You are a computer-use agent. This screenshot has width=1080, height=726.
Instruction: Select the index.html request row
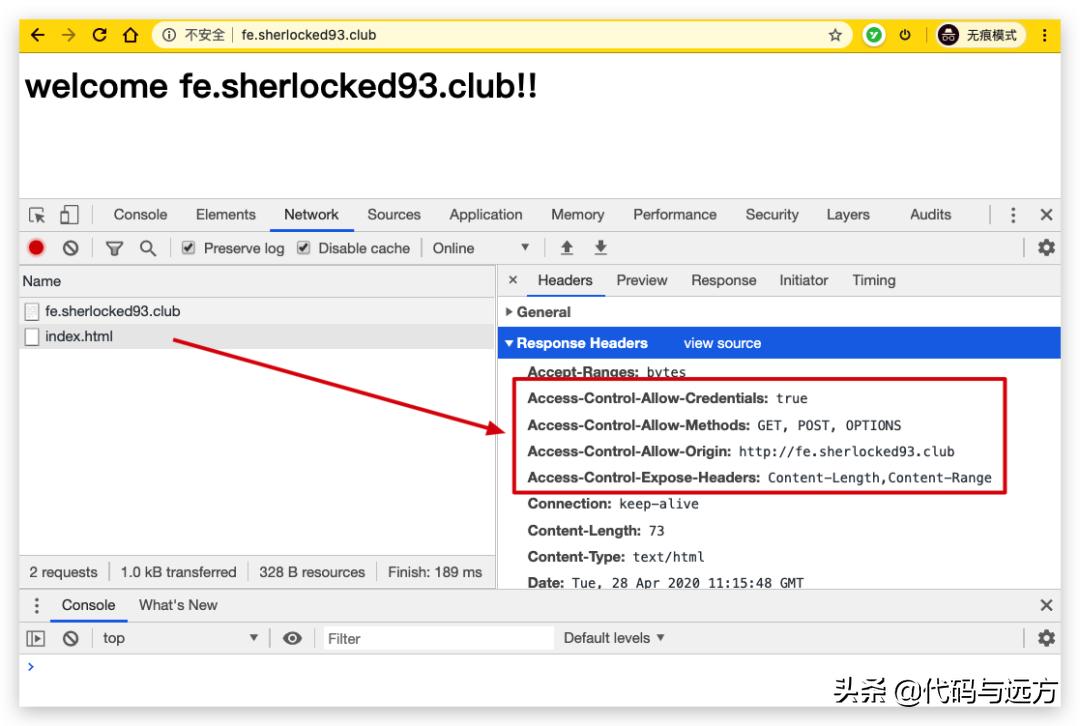click(x=258, y=337)
